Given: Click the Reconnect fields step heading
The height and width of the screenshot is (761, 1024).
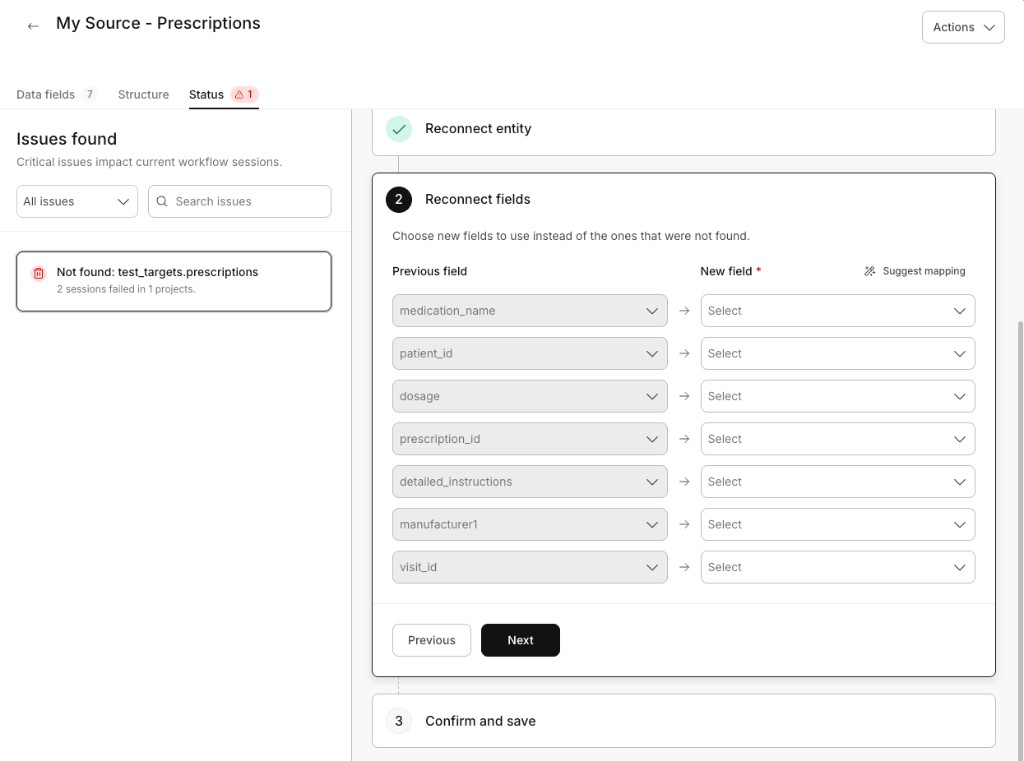Looking at the screenshot, I should [x=477, y=199].
